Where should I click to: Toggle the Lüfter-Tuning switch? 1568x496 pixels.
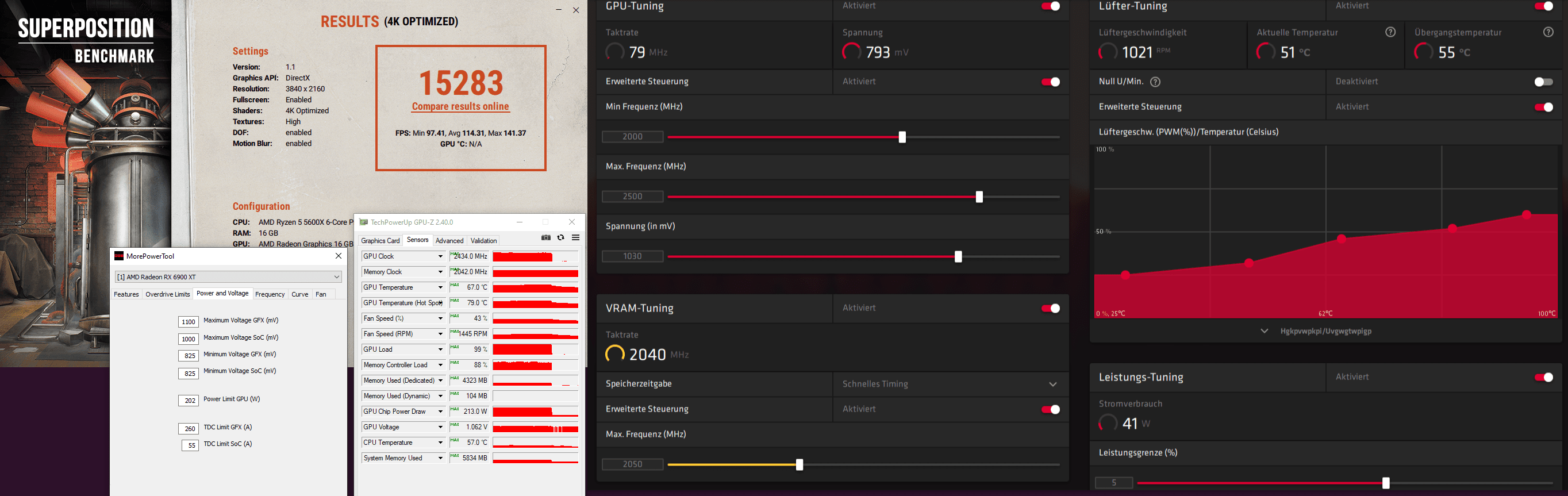point(1544,6)
